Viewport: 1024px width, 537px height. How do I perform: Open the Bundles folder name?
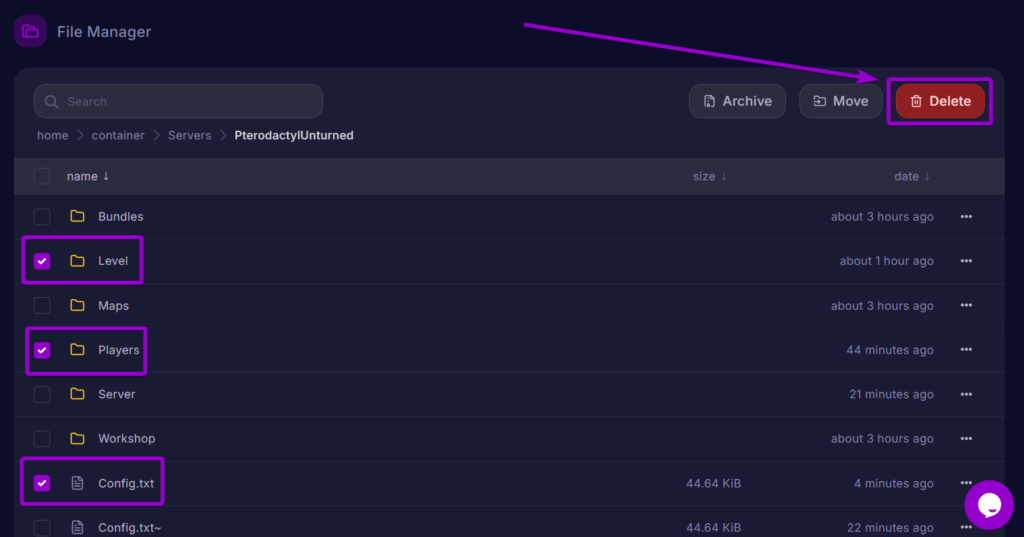[121, 217]
